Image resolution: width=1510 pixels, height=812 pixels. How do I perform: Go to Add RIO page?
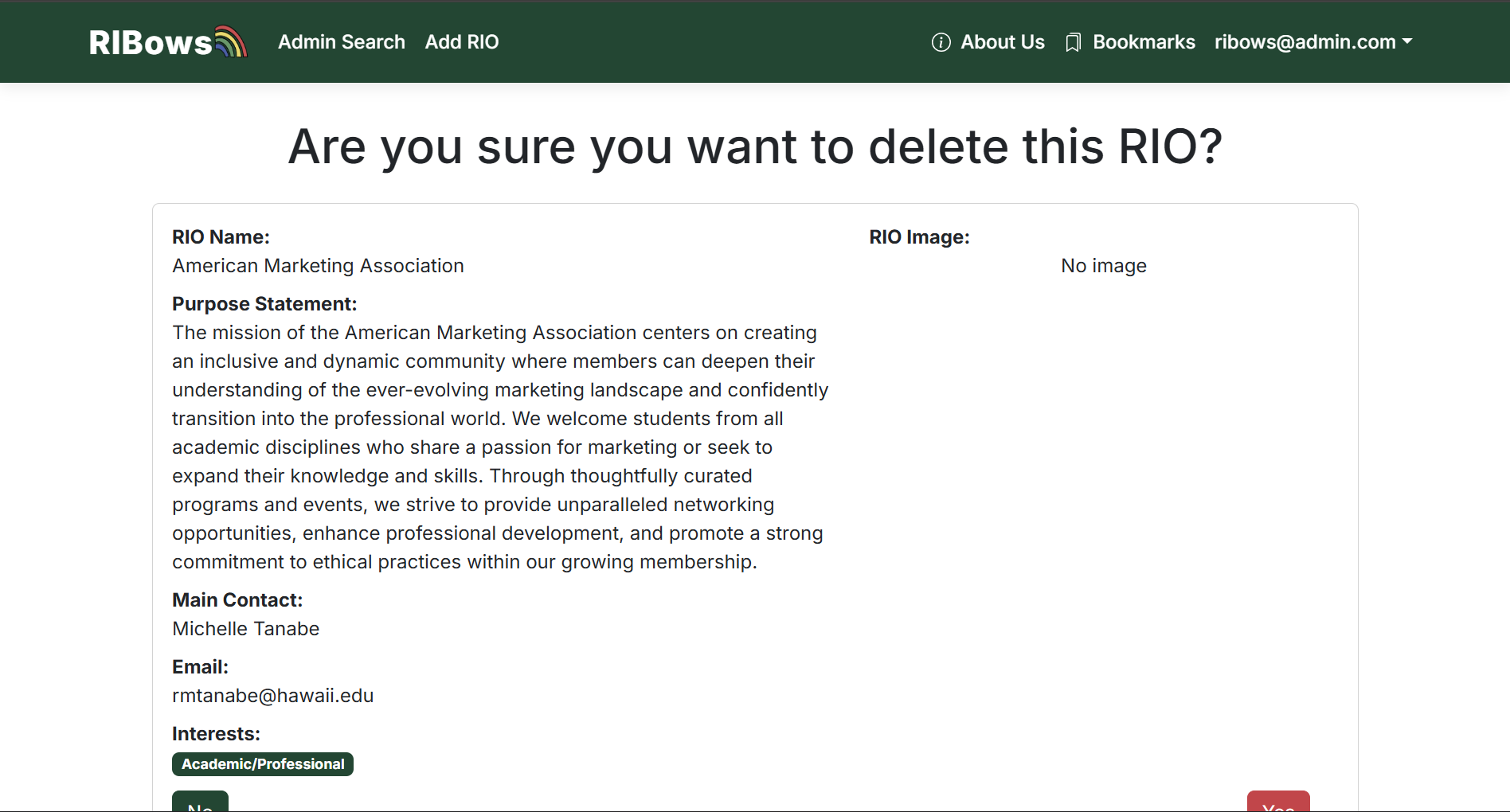(461, 42)
